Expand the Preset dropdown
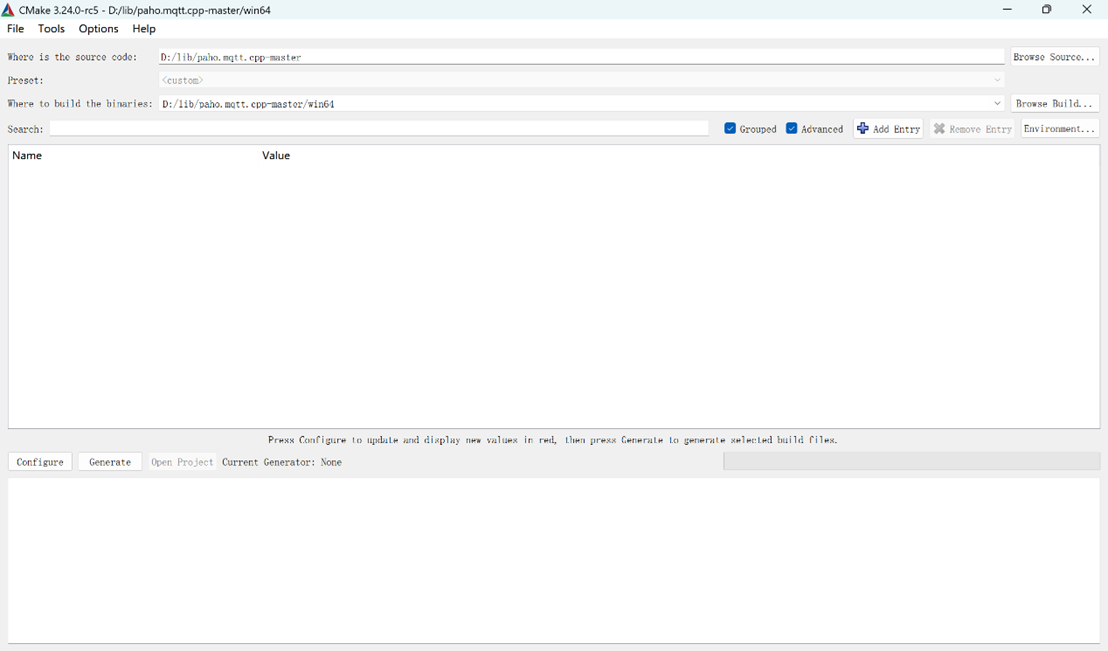The image size is (1108, 651). 997,80
